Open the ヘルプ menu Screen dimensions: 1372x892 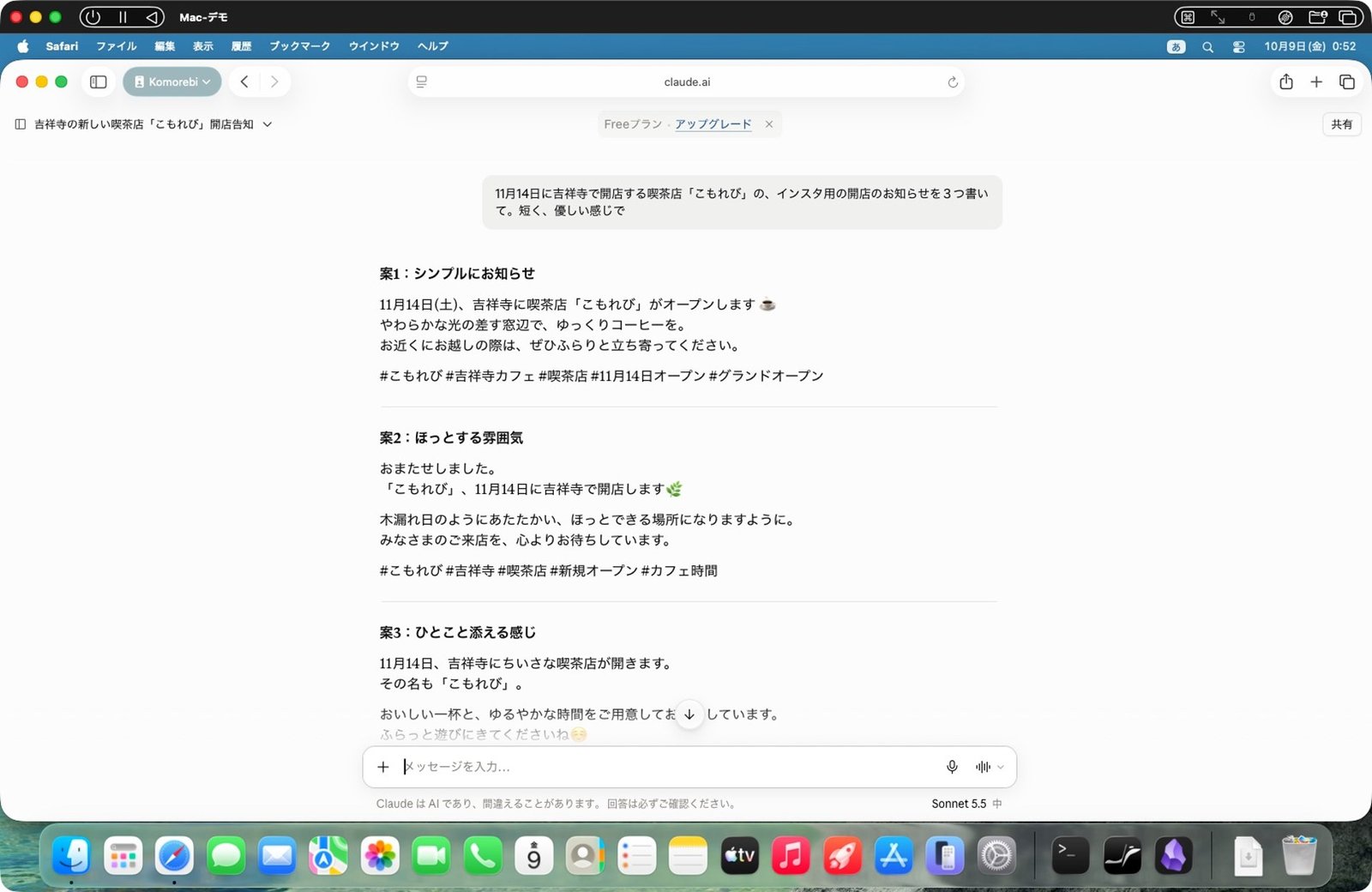pyautogui.click(x=433, y=46)
